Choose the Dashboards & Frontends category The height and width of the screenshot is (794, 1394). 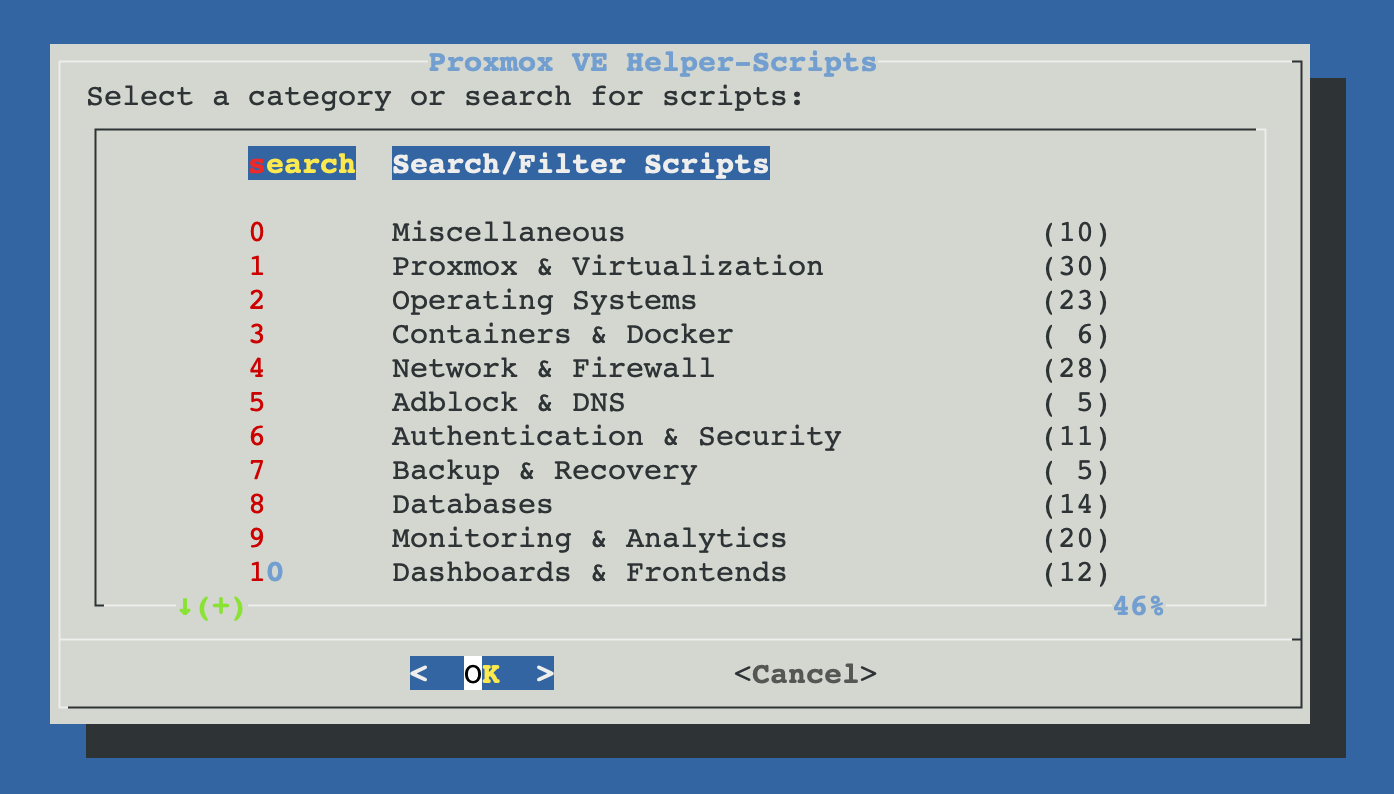pos(589,573)
